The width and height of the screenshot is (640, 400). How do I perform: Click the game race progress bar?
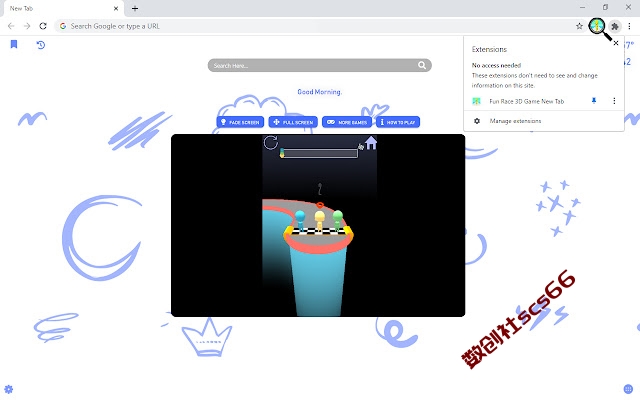(320, 153)
